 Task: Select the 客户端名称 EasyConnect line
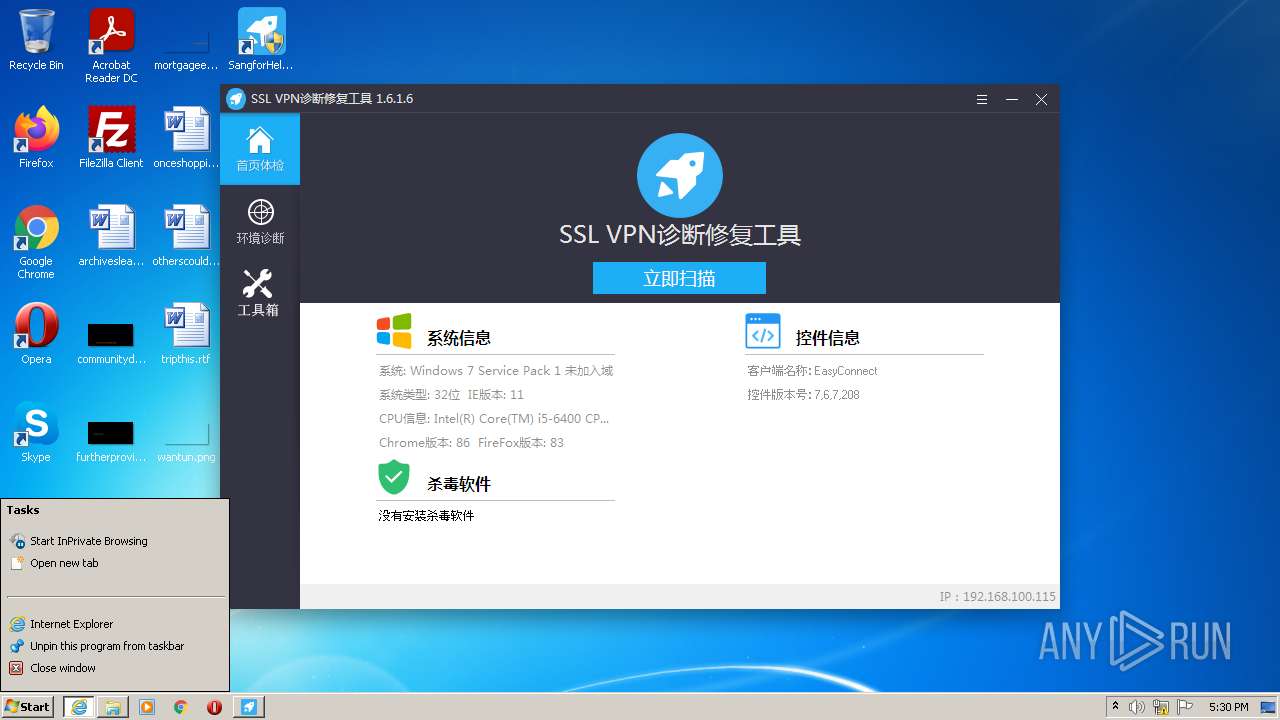pyautogui.click(x=812, y=371)
